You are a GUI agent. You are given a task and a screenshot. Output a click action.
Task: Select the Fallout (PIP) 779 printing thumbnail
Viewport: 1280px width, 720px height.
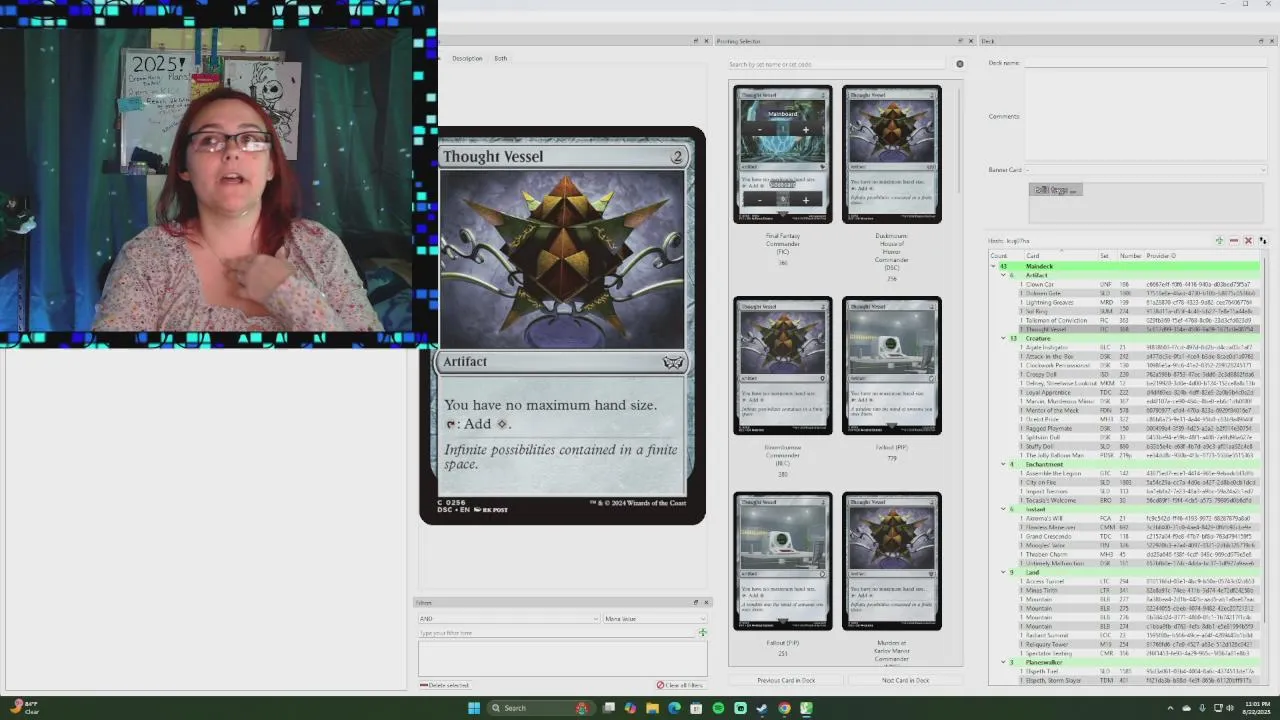tap(892, 365)
